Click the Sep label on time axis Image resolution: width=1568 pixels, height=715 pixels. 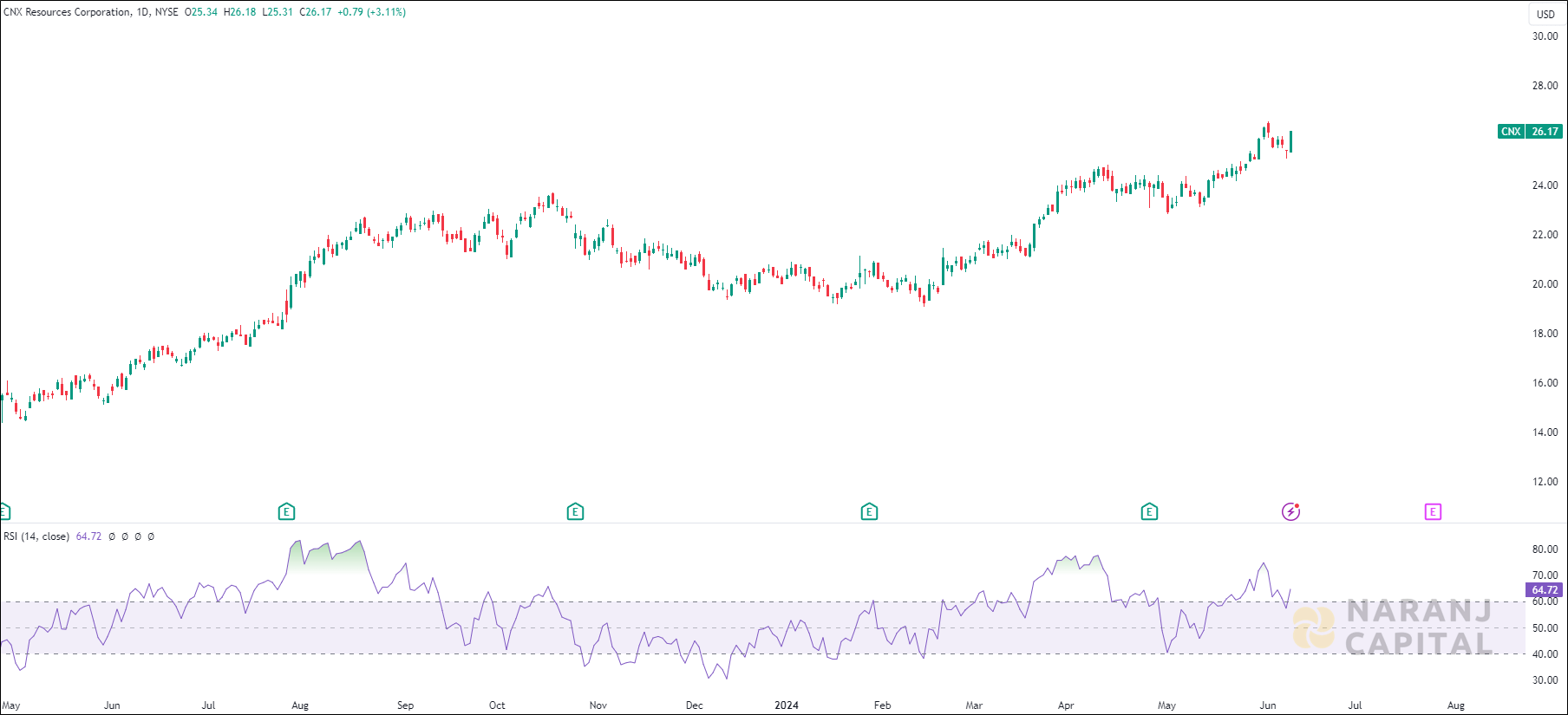pyautogui.click(x=405, y=705)
